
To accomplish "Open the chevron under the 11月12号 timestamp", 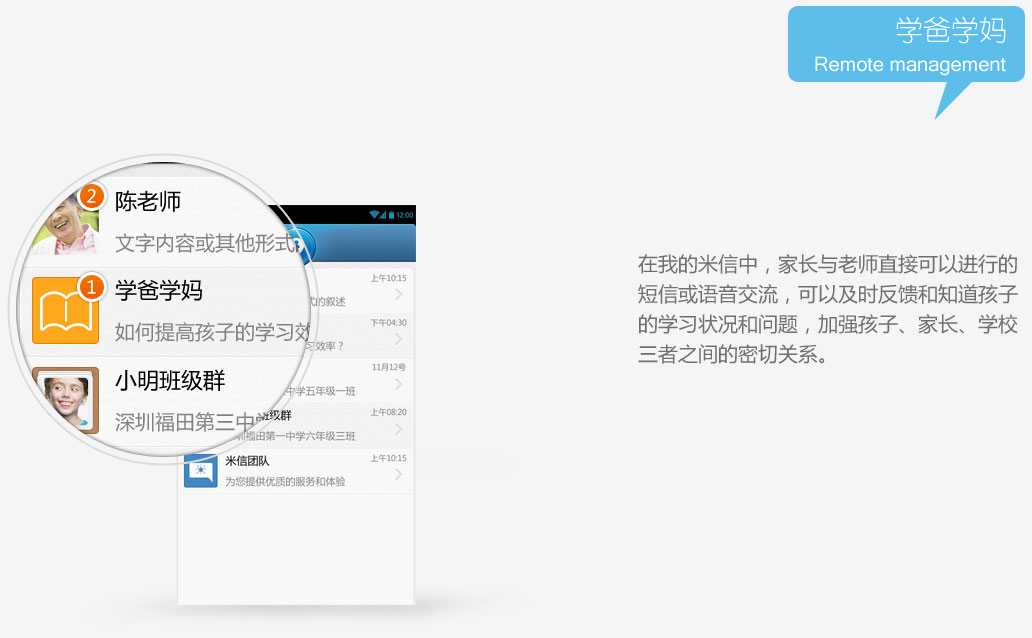I will (x=398, y=384).
